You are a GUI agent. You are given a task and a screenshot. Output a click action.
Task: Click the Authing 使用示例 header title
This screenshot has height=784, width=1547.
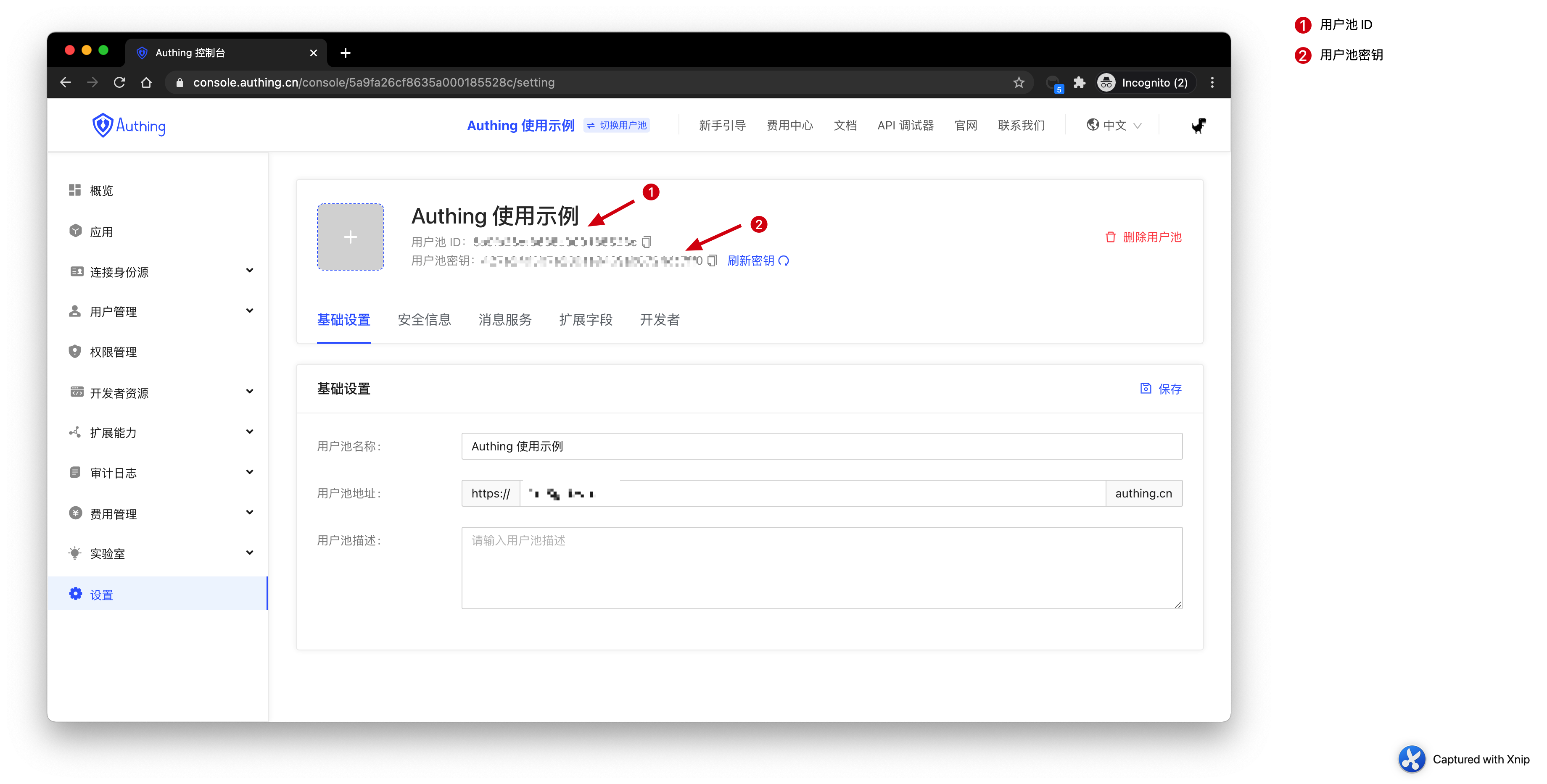[521, 126]
